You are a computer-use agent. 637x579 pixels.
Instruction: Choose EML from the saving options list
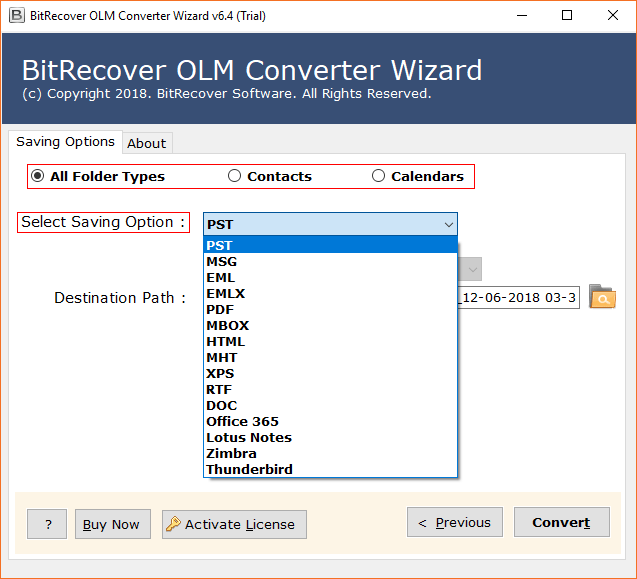330,277
